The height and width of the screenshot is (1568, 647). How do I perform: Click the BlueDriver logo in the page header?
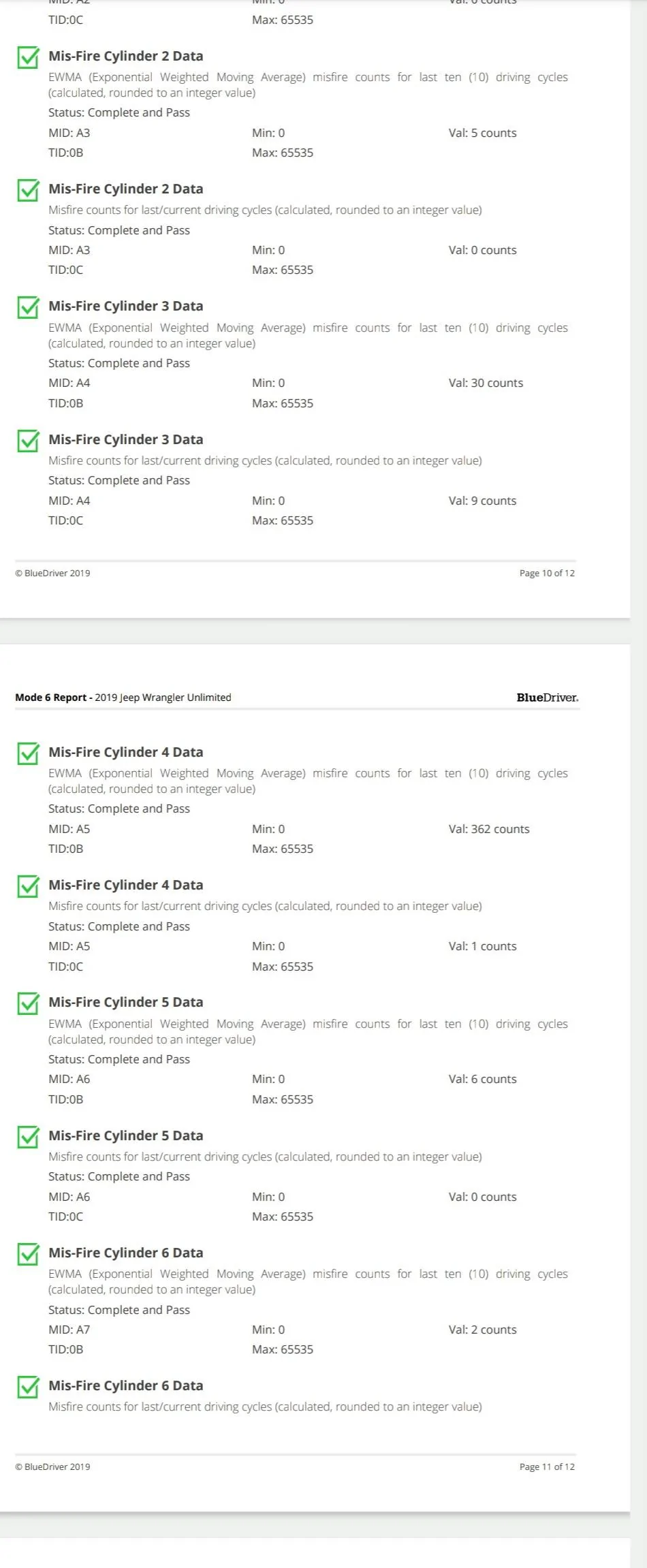pyautogui.click(x=547, y=697)
